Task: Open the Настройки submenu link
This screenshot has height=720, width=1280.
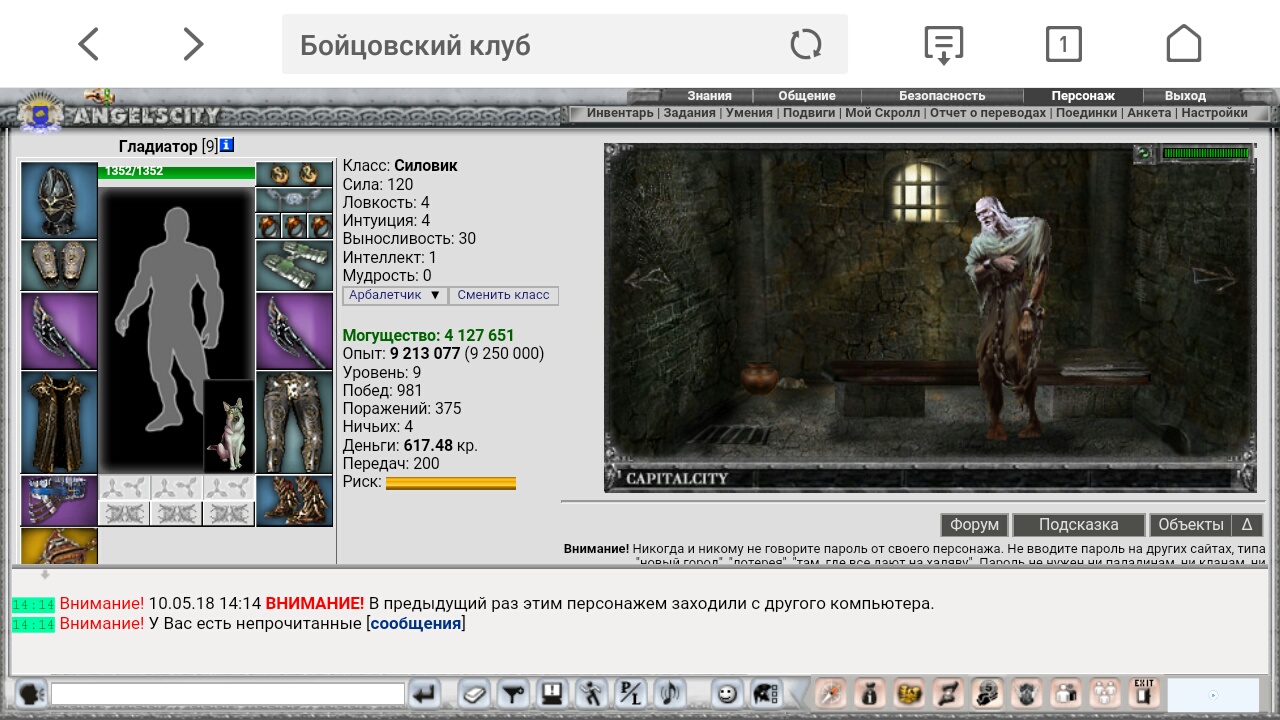Action: click(x=1214, y=113)
